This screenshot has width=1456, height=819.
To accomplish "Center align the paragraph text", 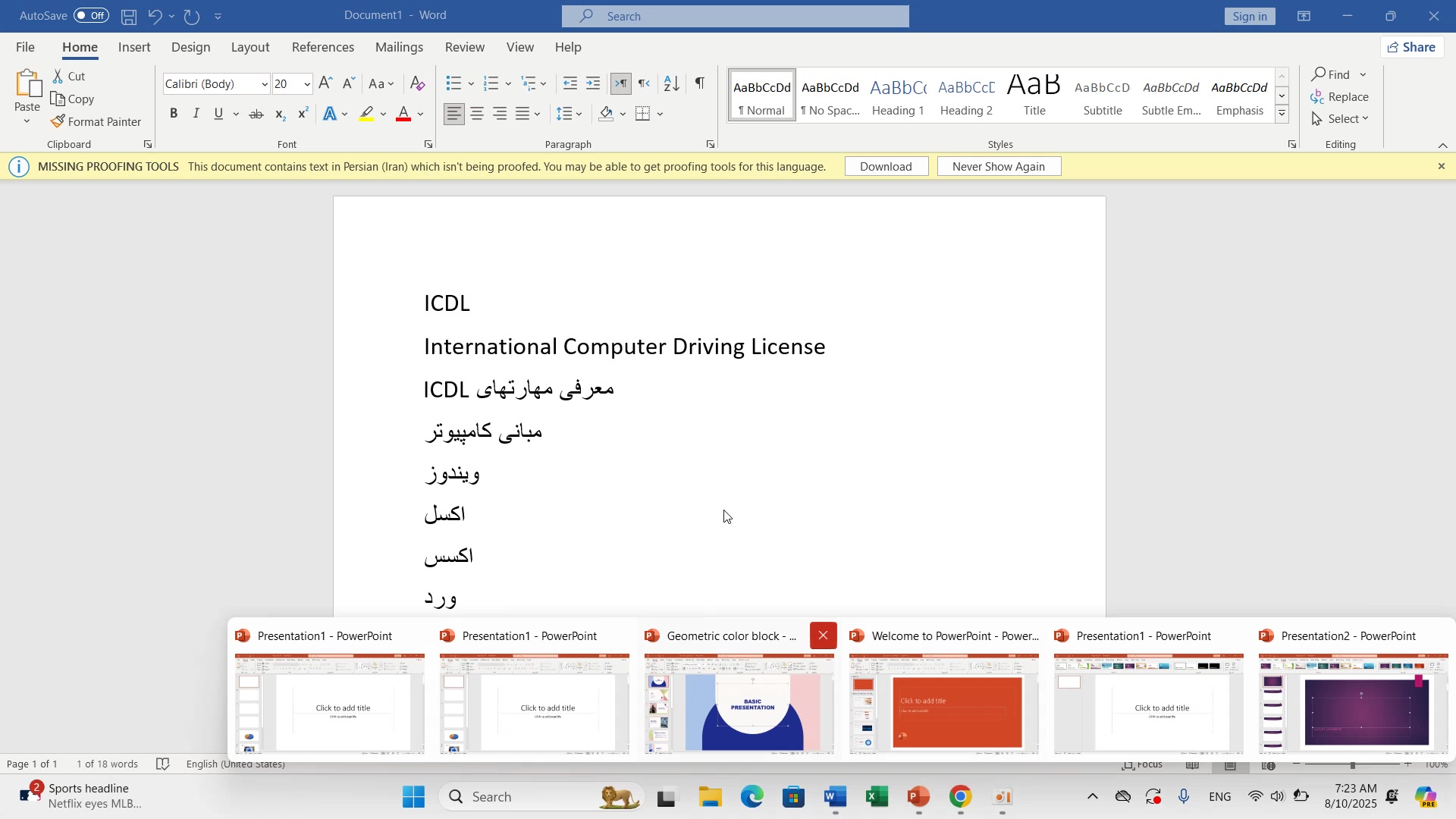I will click(x=477, y=115).
